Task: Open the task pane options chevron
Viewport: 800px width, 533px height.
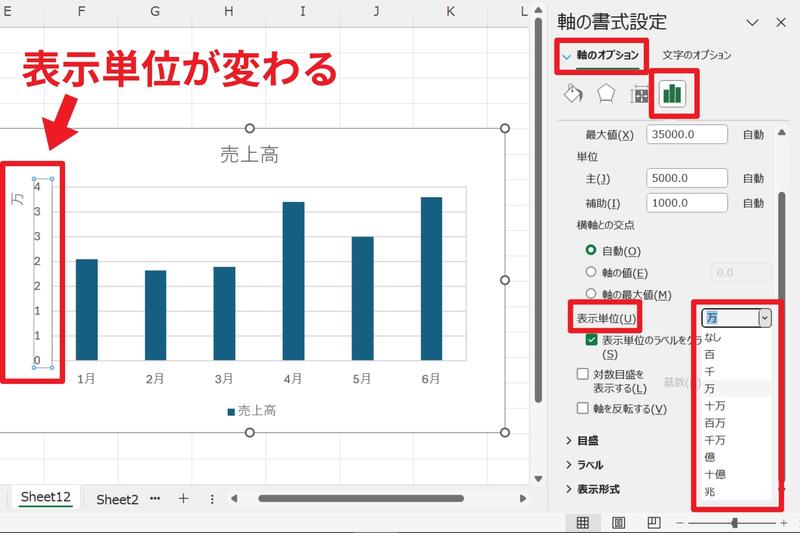Action: 752,22
